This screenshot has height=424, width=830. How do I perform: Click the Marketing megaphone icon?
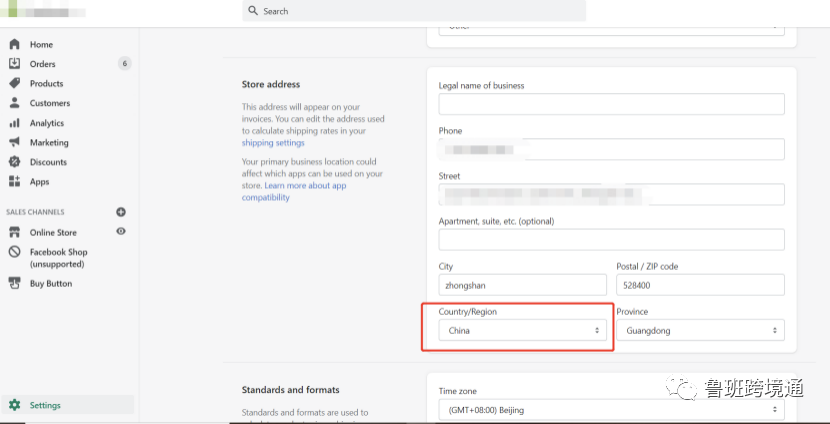point(14,143)
